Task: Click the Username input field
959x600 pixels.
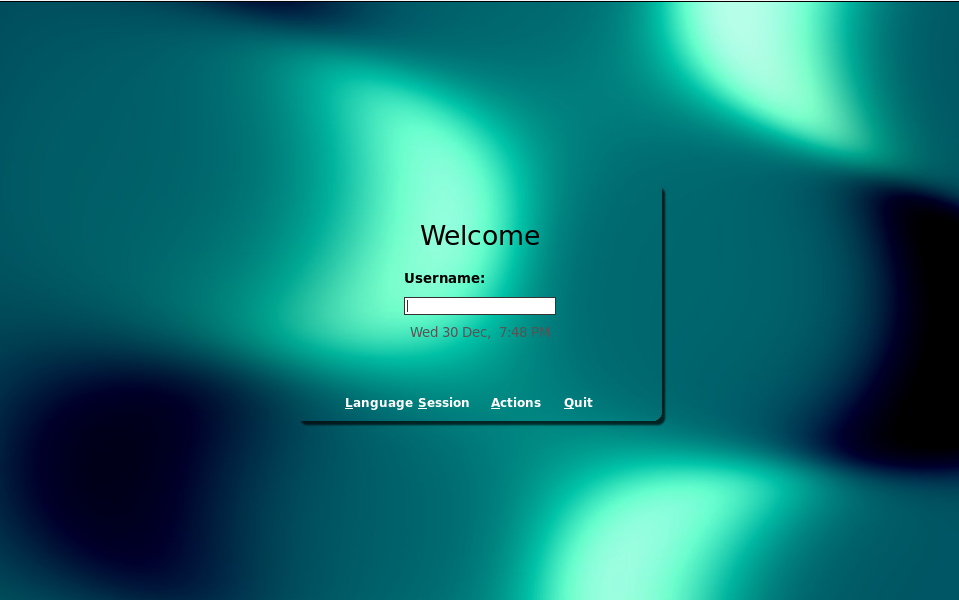Action: pyautogui.click(x=480, y=306)
